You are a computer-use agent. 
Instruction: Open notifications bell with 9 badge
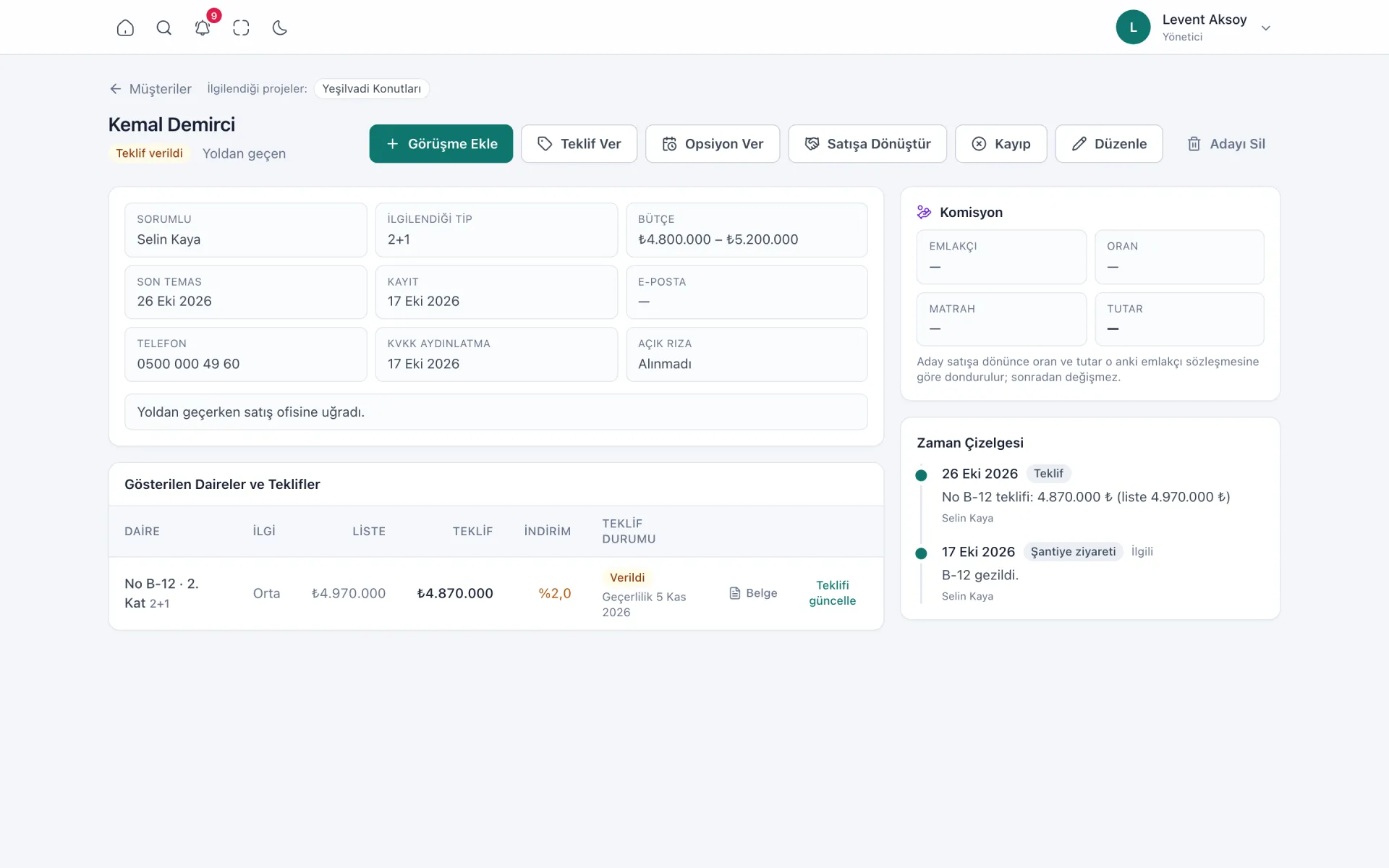coord(203,27)
